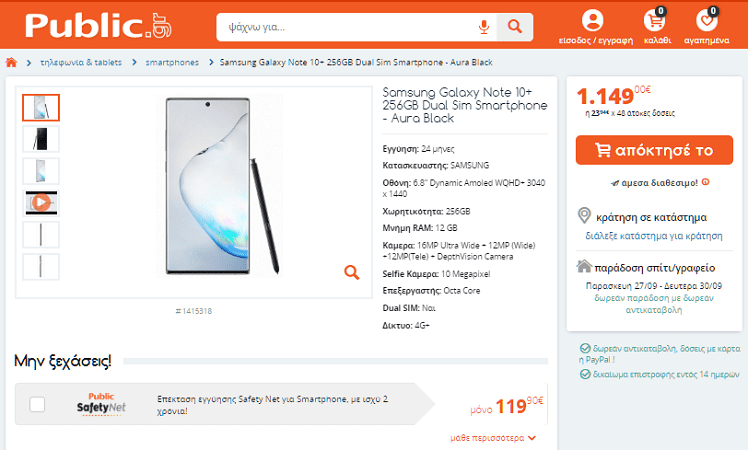Click the home breadcrumb icon
This screenshot has width=748, height=450.
(11, 62)
